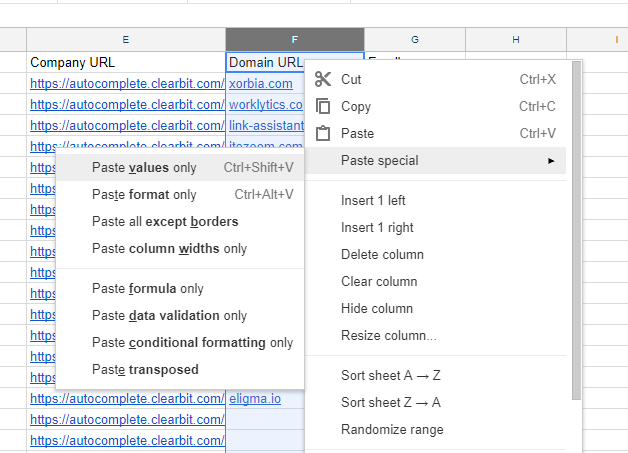Open the clearbit link beside worklytics.co
This screenshot has width=628, height=453.
tap(127, 105)
